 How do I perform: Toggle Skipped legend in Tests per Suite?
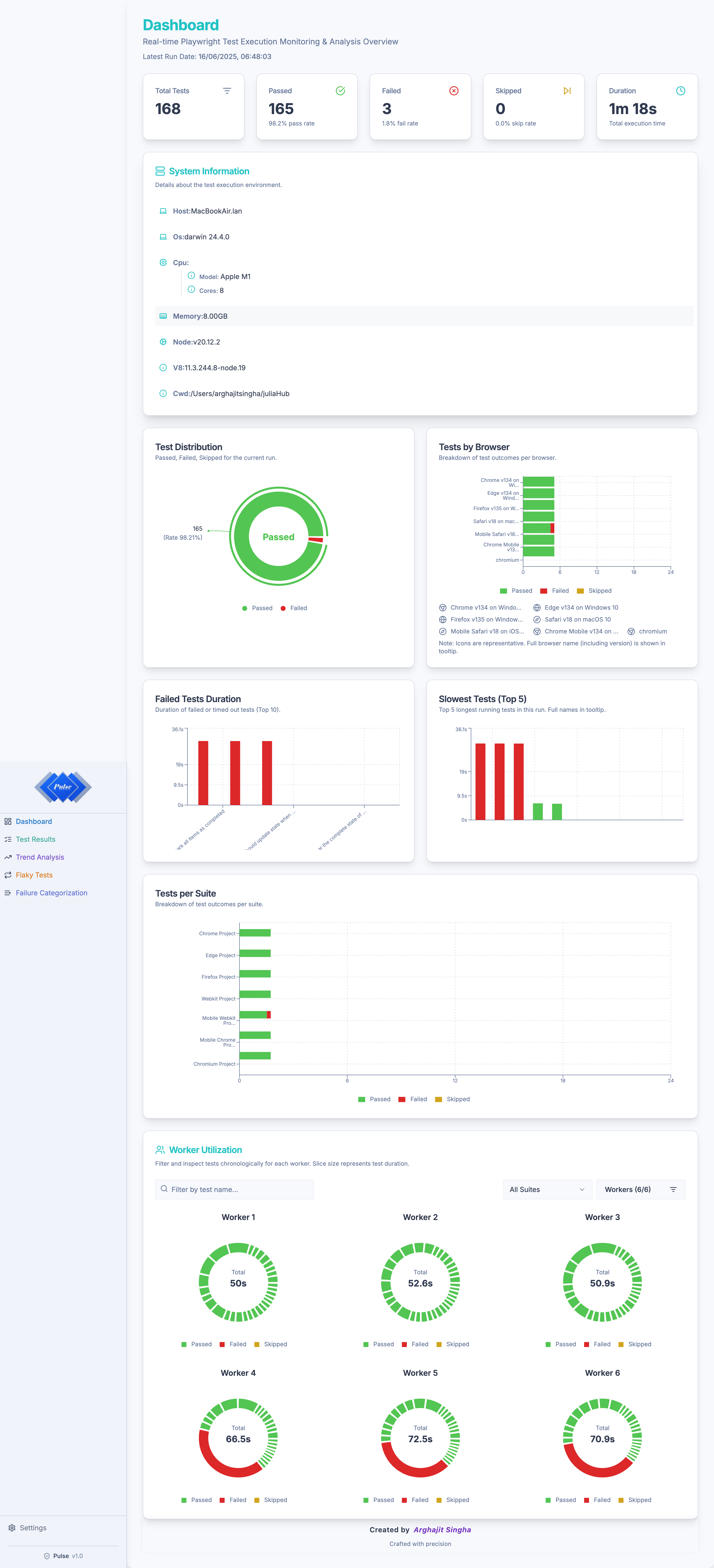[452, 1099]
